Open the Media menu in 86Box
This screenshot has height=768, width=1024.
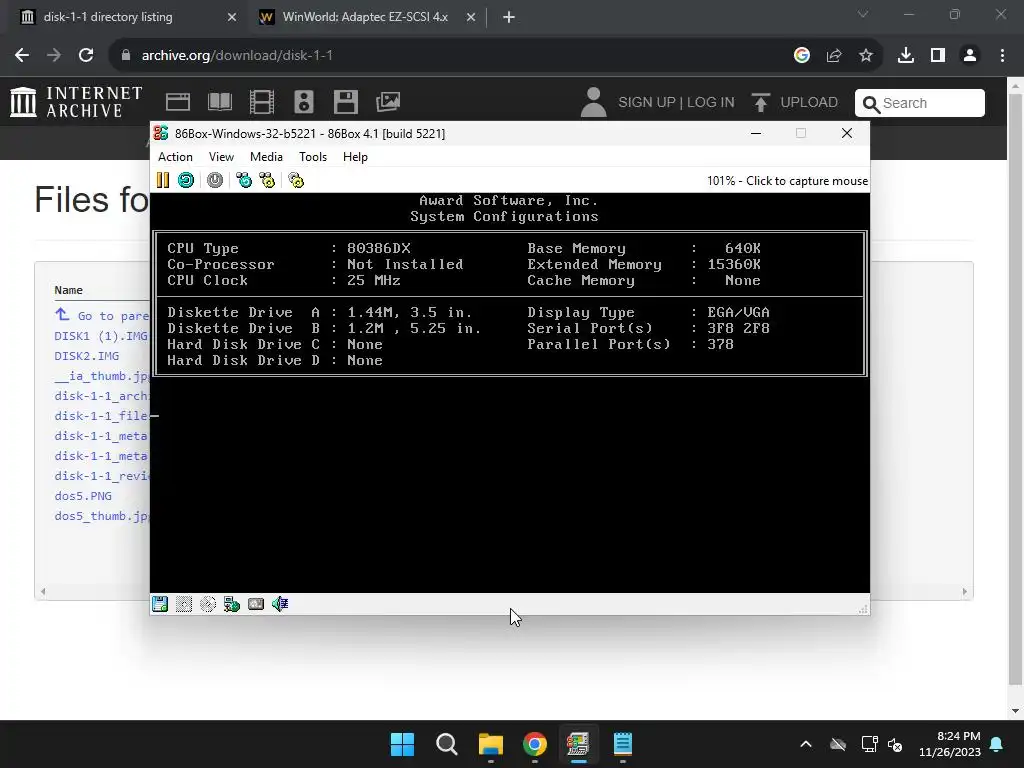266,157
